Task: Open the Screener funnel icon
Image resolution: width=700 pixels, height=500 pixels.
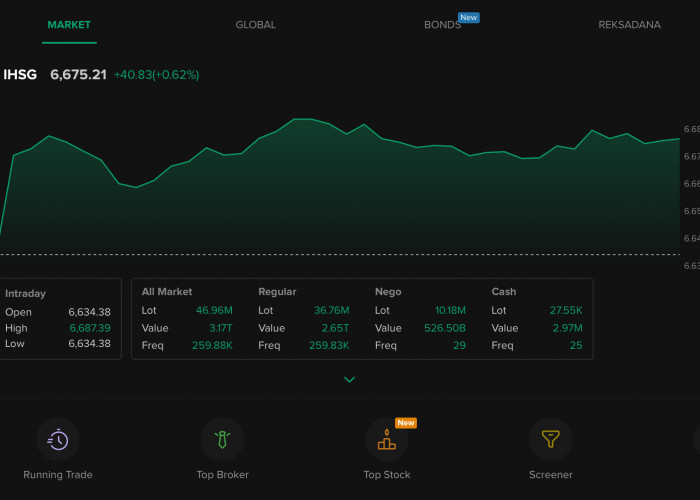Action: 550,439
